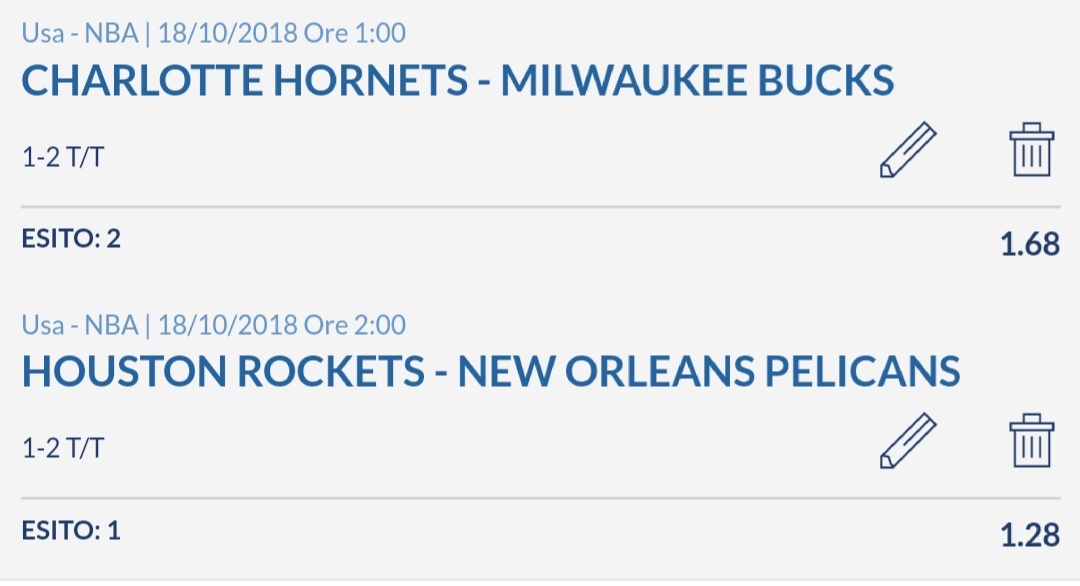This screenshot has height=586, width=1080.
Task: Remove the Houston Rockets - Pelicans selection
Action: 1031,441
